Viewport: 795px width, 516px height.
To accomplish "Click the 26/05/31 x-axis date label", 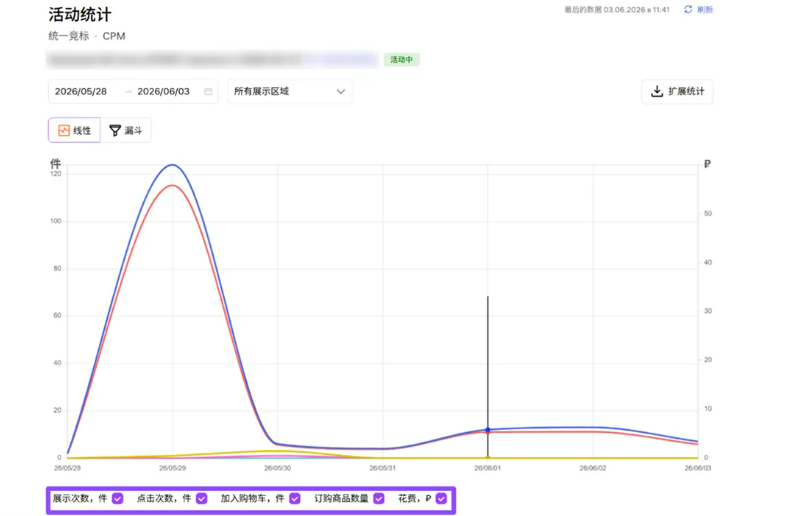I will coord(382,468).
